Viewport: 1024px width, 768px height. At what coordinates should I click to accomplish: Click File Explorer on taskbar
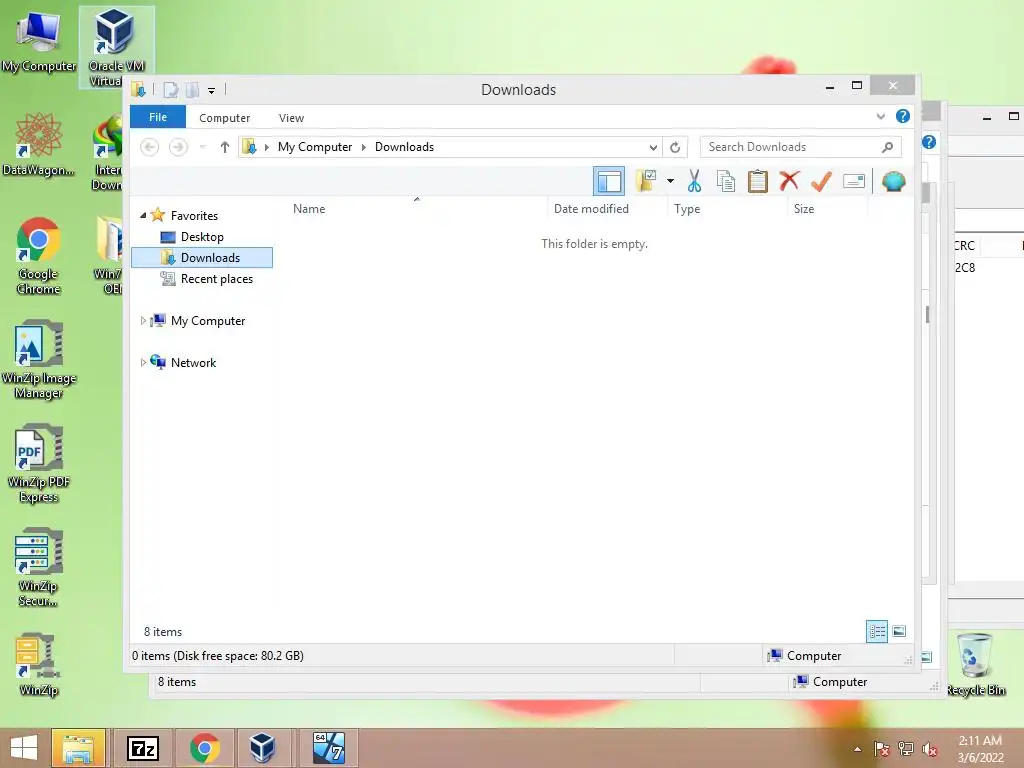tap(78, 748)
